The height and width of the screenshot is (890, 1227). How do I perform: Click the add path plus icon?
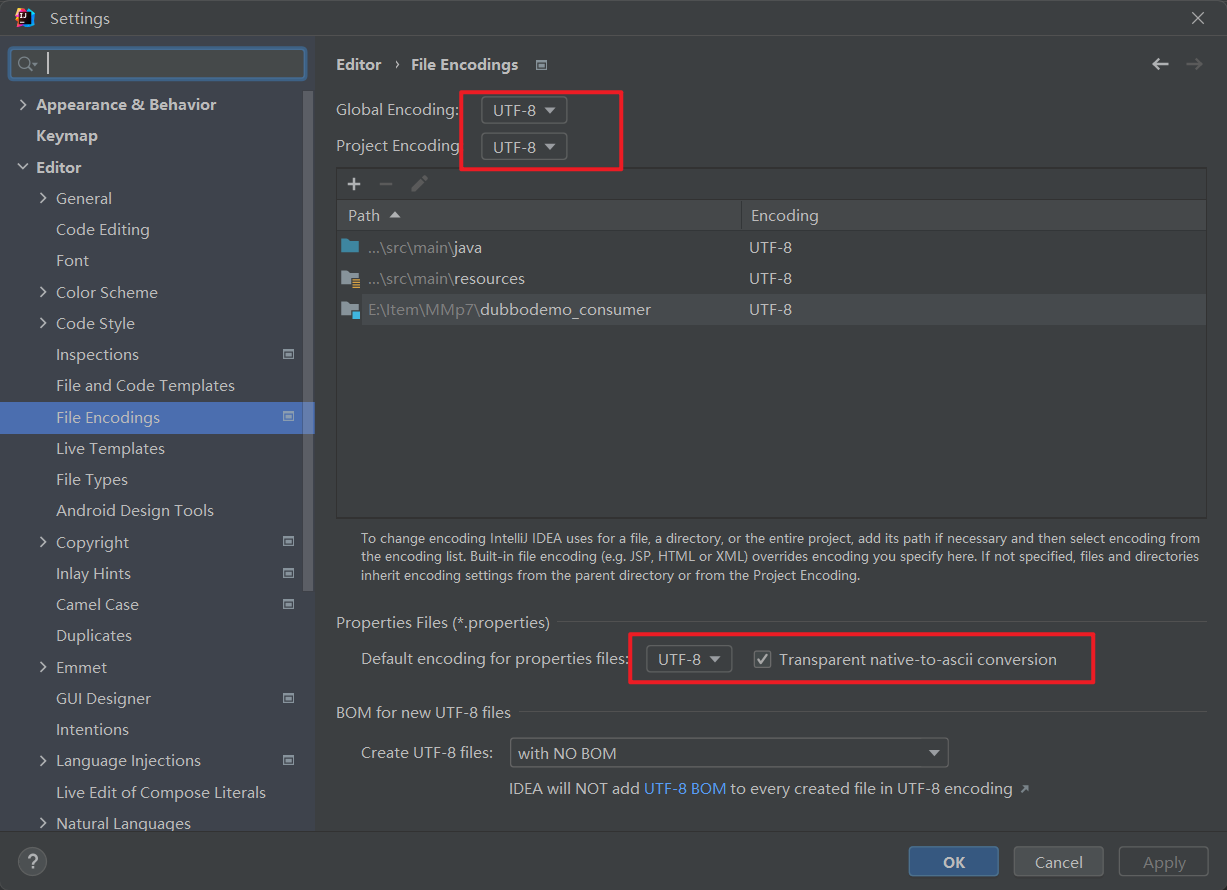tap(353, 184)
